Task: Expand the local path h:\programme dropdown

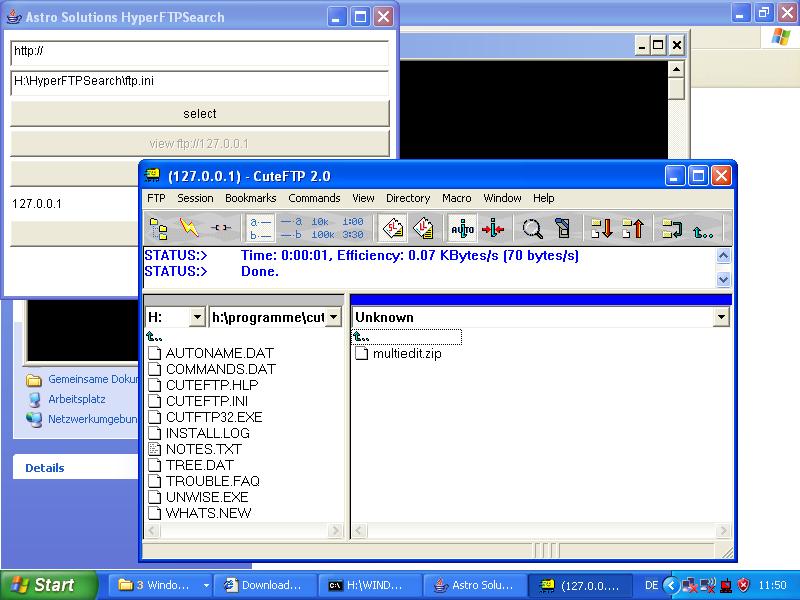Action: coord(333,317)
